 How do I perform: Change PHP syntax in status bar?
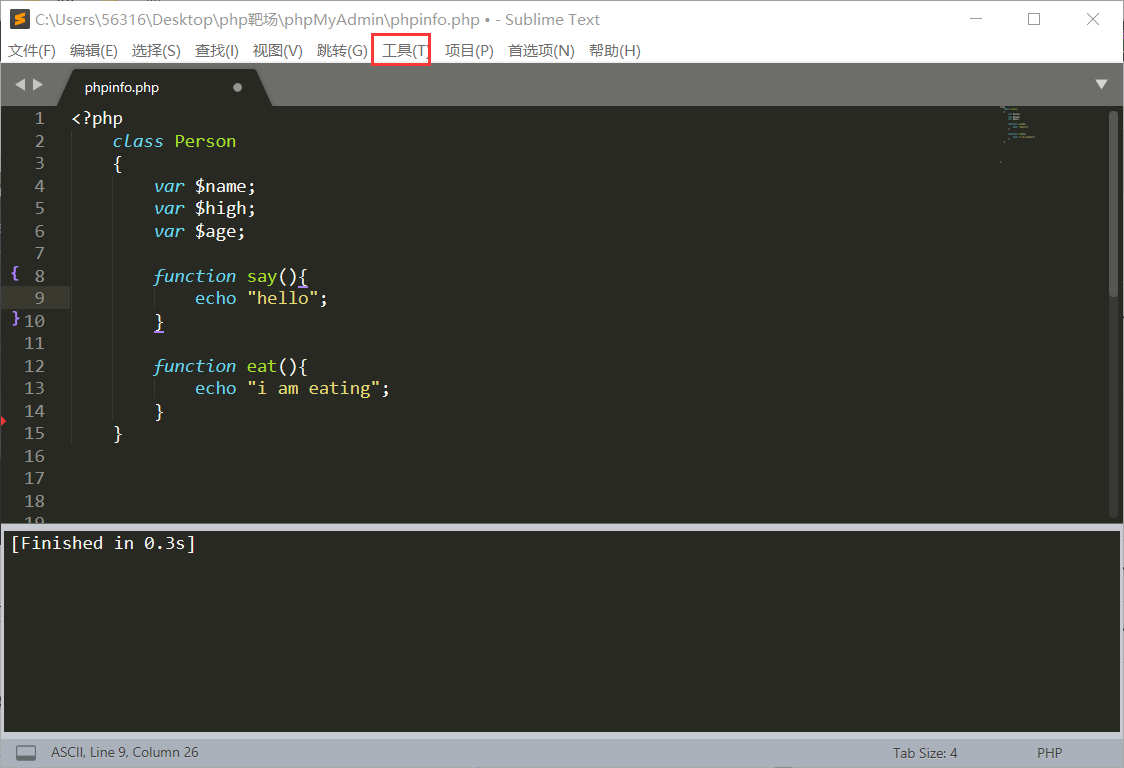coord(1049,753)
